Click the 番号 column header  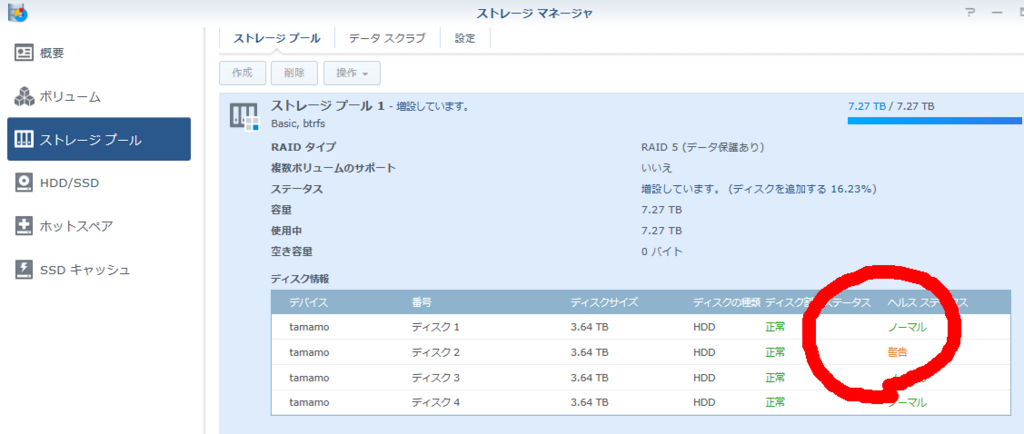[x=421, y=303]
